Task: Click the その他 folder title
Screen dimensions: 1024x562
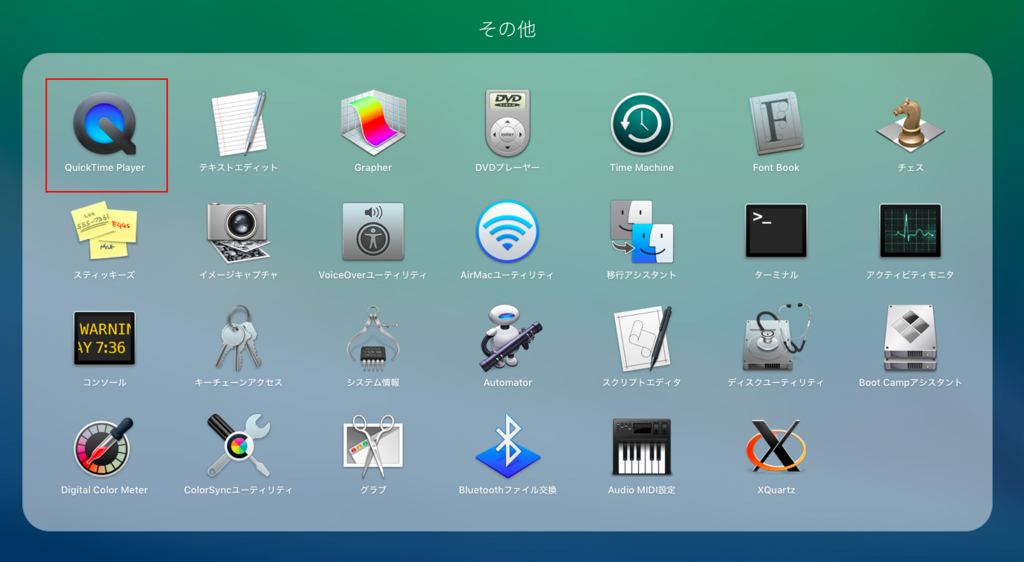Action: (507, 29)
